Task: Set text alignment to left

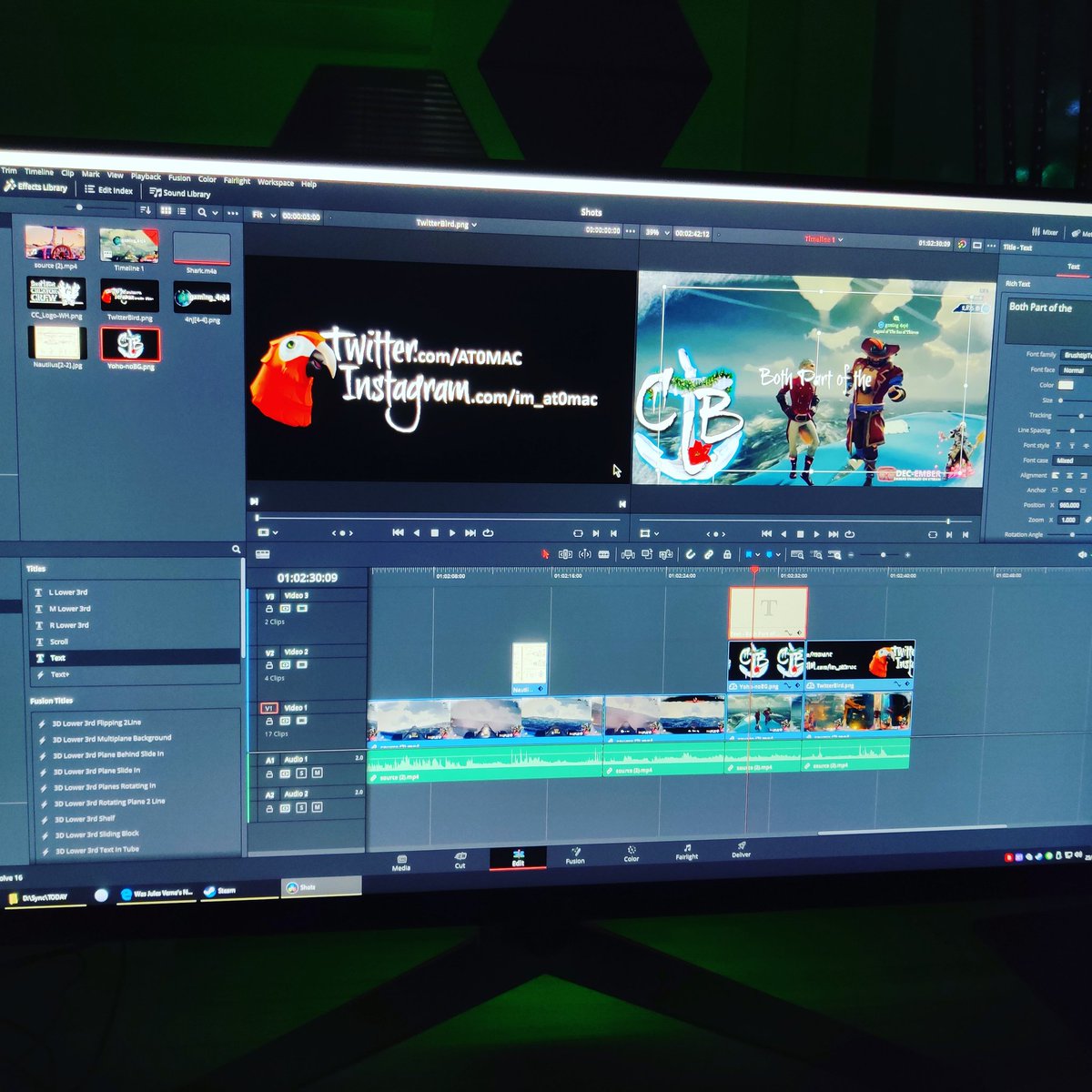Action: point(1056,475)
